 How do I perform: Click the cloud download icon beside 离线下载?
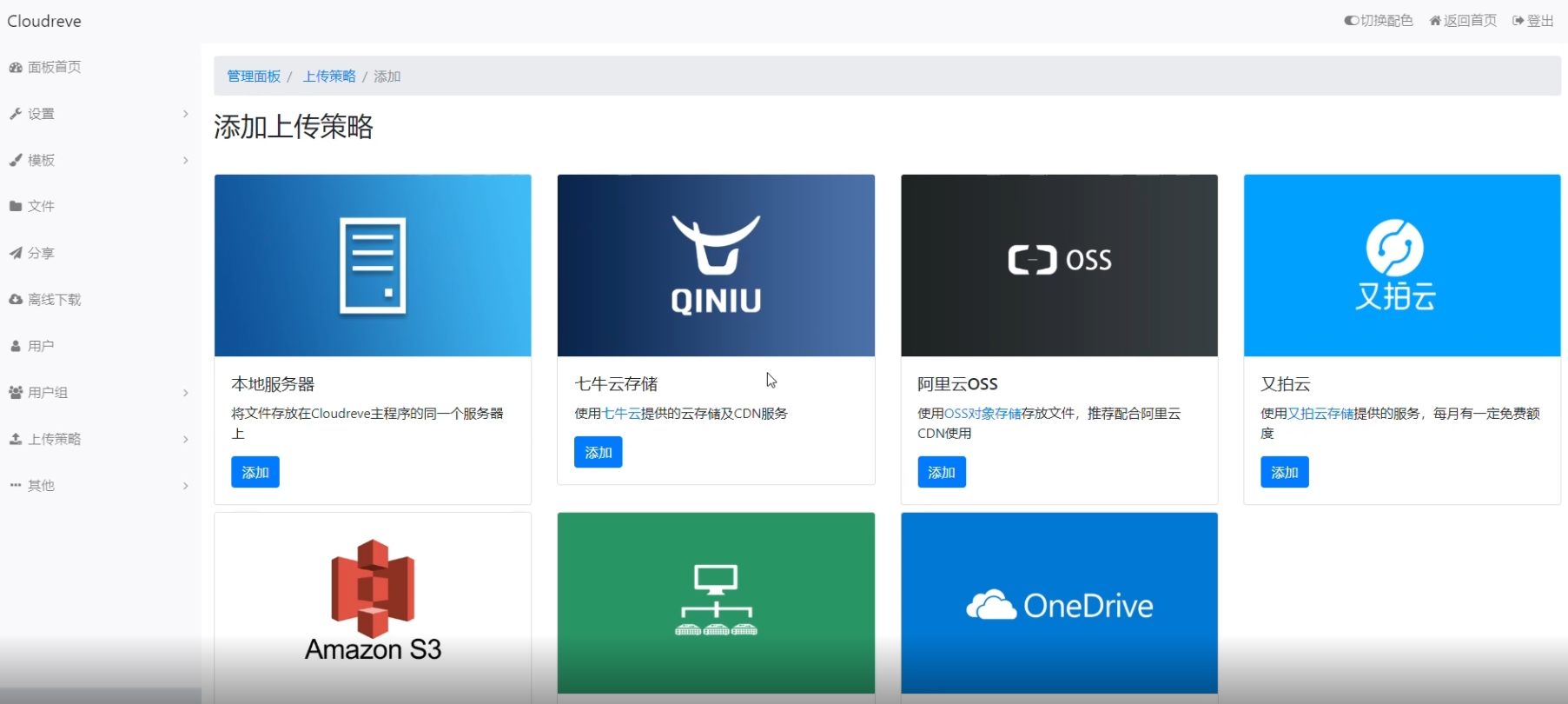pyautogui.click(x=16, y=299)
